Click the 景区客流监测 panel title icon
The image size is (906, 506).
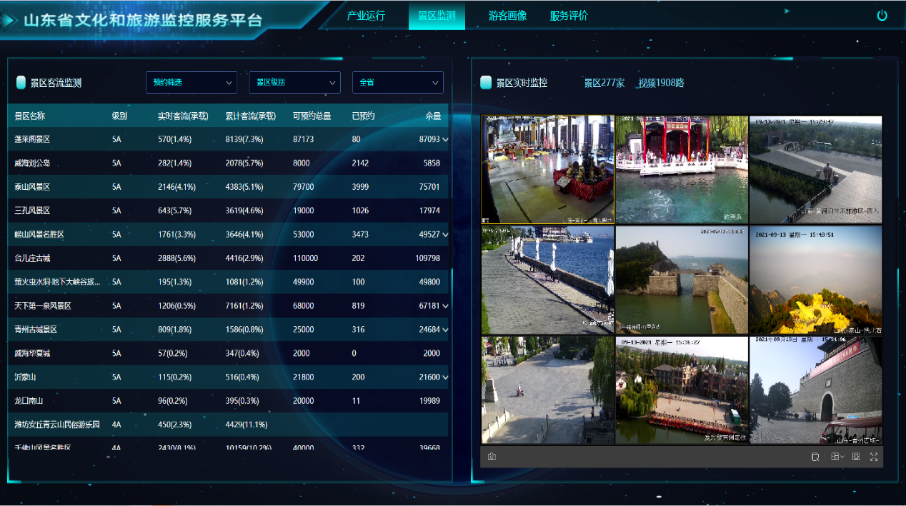click(x=21, y=83)
